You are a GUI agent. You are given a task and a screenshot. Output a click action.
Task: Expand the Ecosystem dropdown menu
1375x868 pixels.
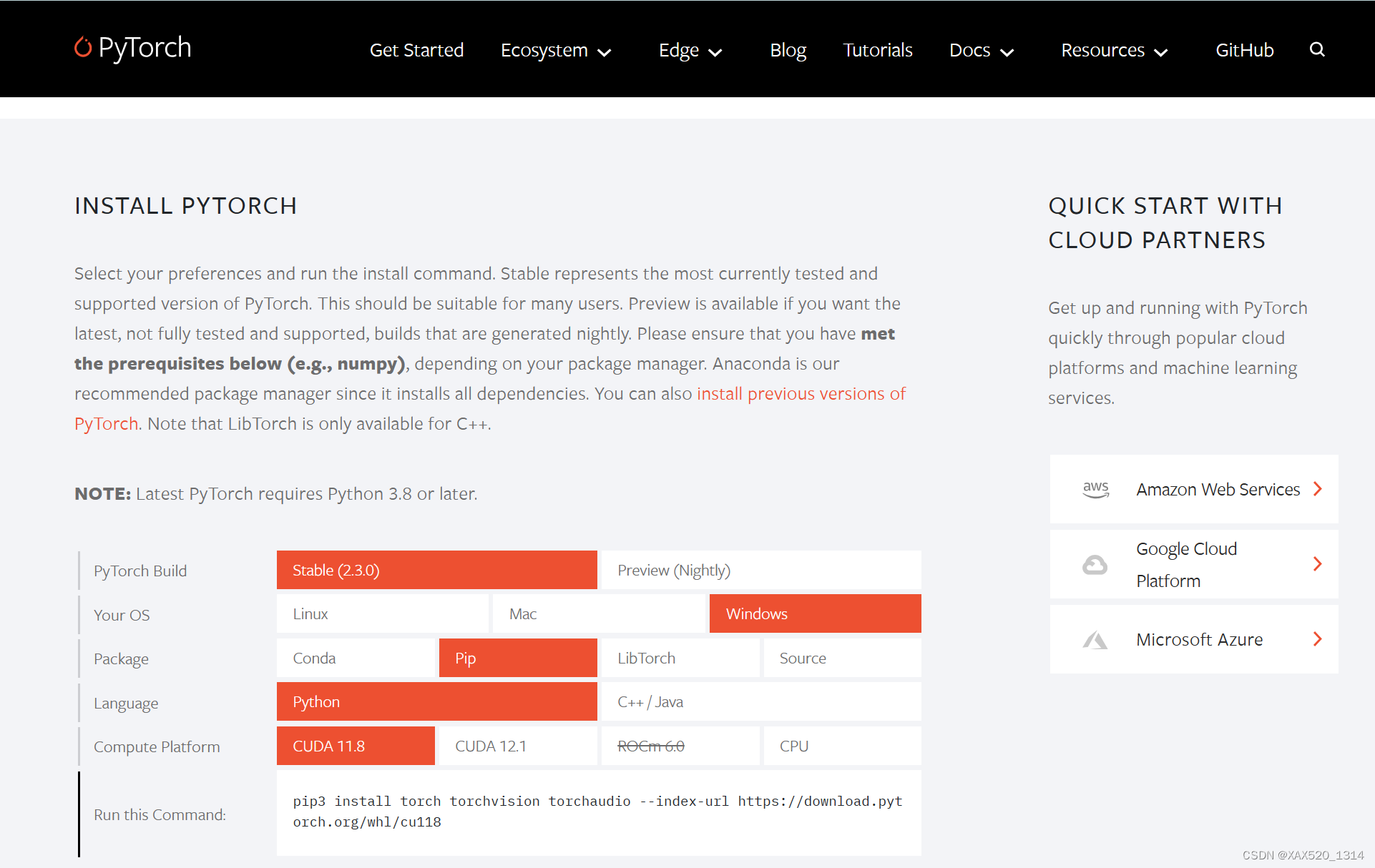tap(555, 51)
